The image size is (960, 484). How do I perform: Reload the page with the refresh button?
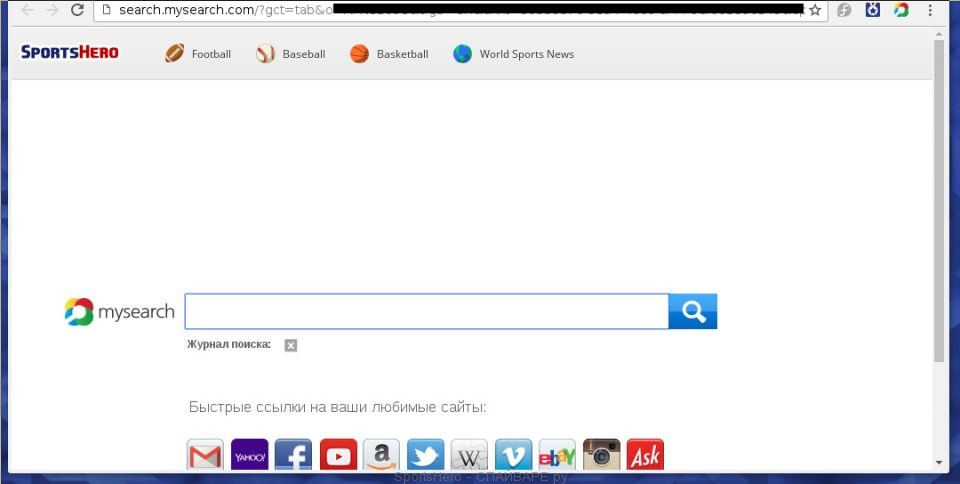click(x=77, y=10)
